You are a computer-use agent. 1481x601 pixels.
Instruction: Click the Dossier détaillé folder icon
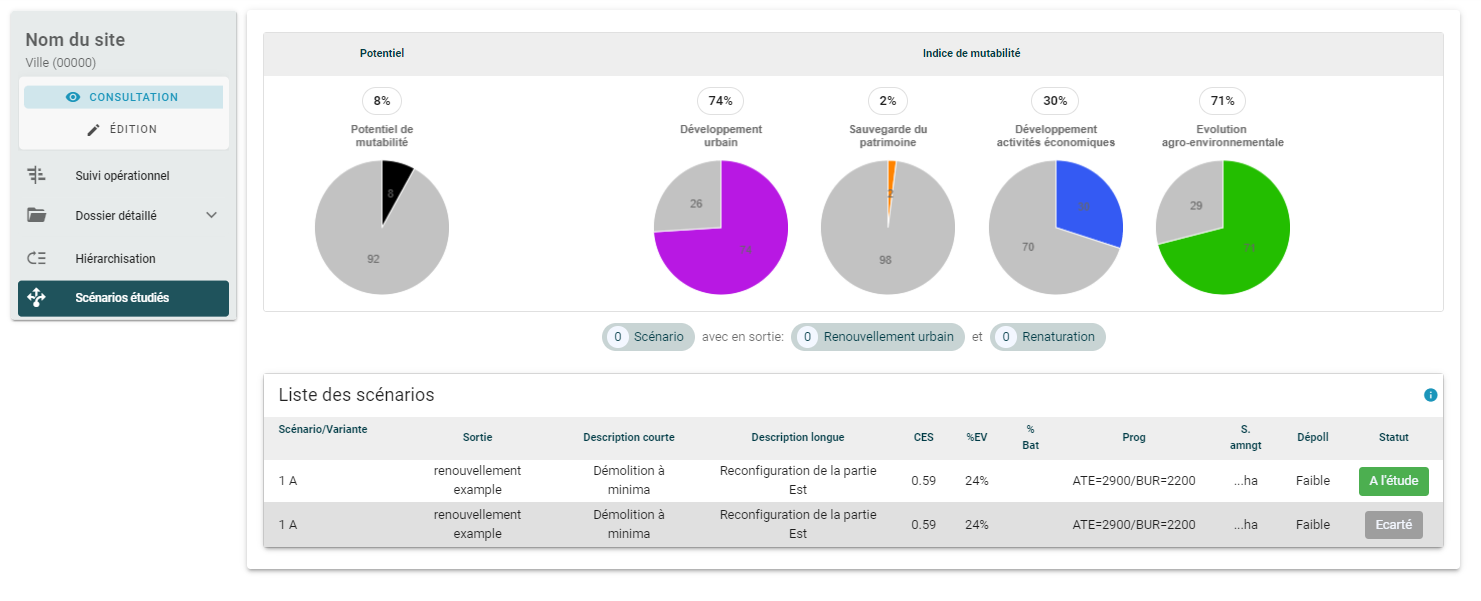[x=37, y=215]
